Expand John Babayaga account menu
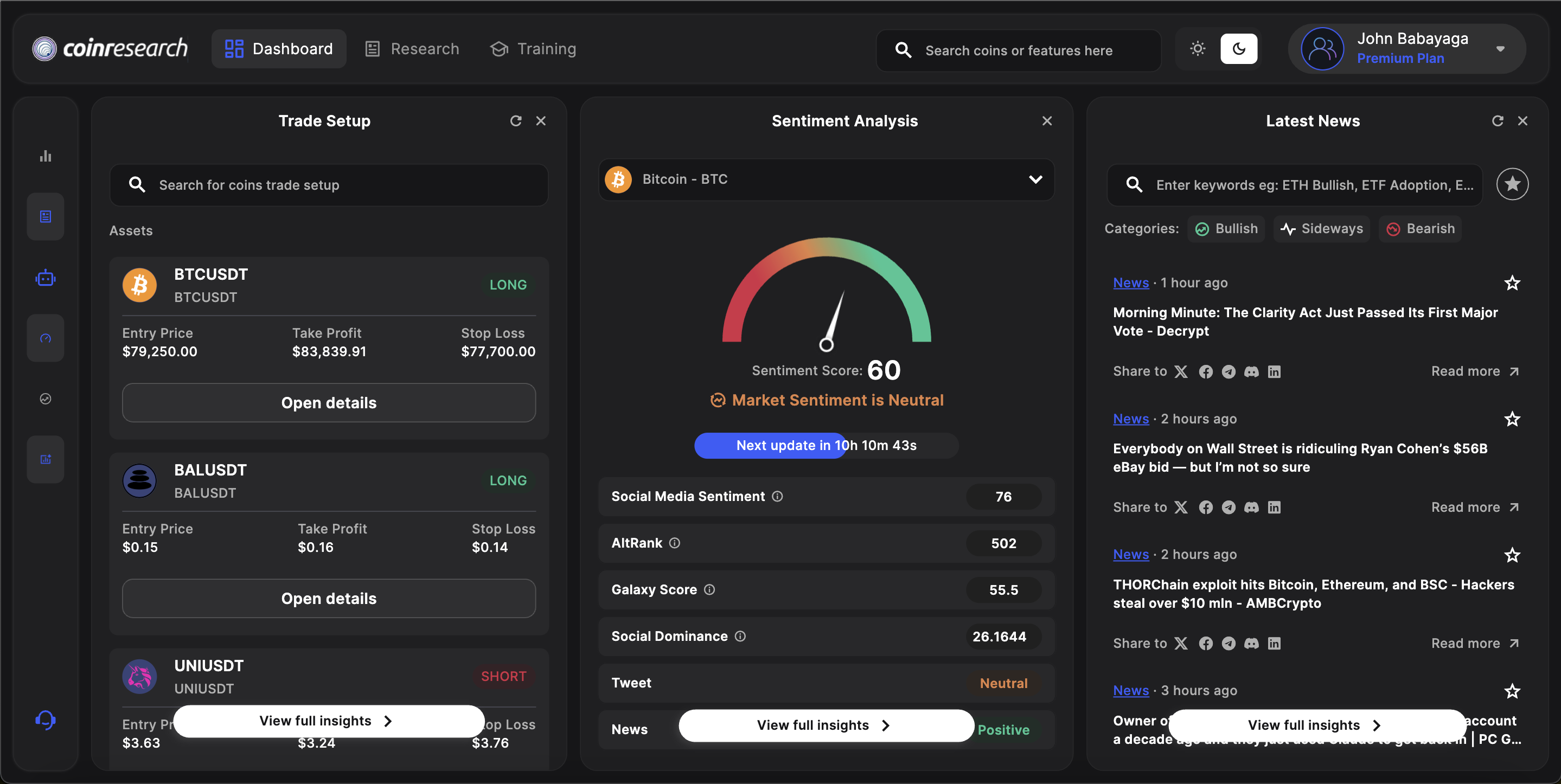 [1500, 49]
